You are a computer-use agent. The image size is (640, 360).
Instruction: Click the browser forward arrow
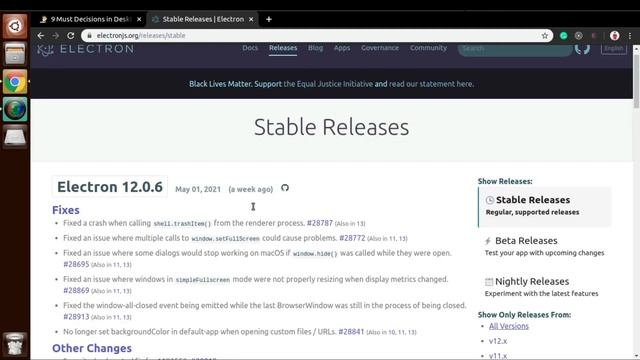coord(56,36)
